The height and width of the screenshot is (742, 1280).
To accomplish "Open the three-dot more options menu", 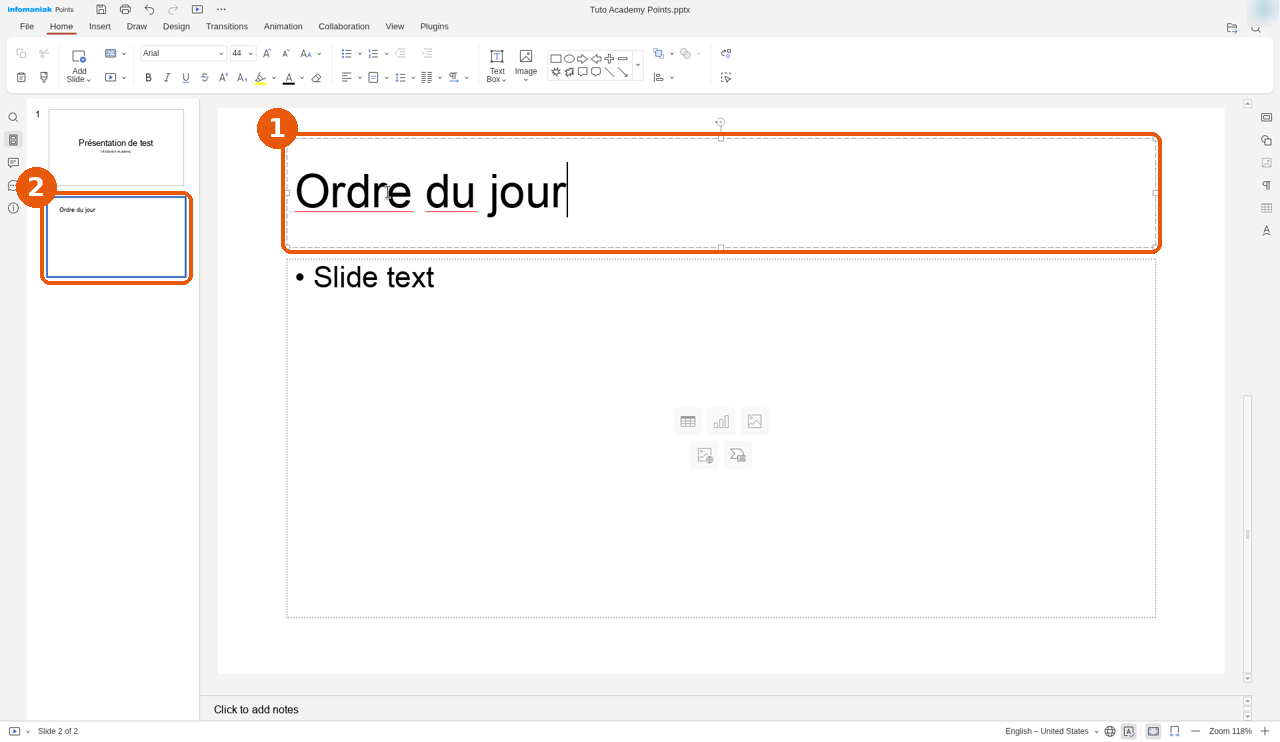I will click(221, 9).
